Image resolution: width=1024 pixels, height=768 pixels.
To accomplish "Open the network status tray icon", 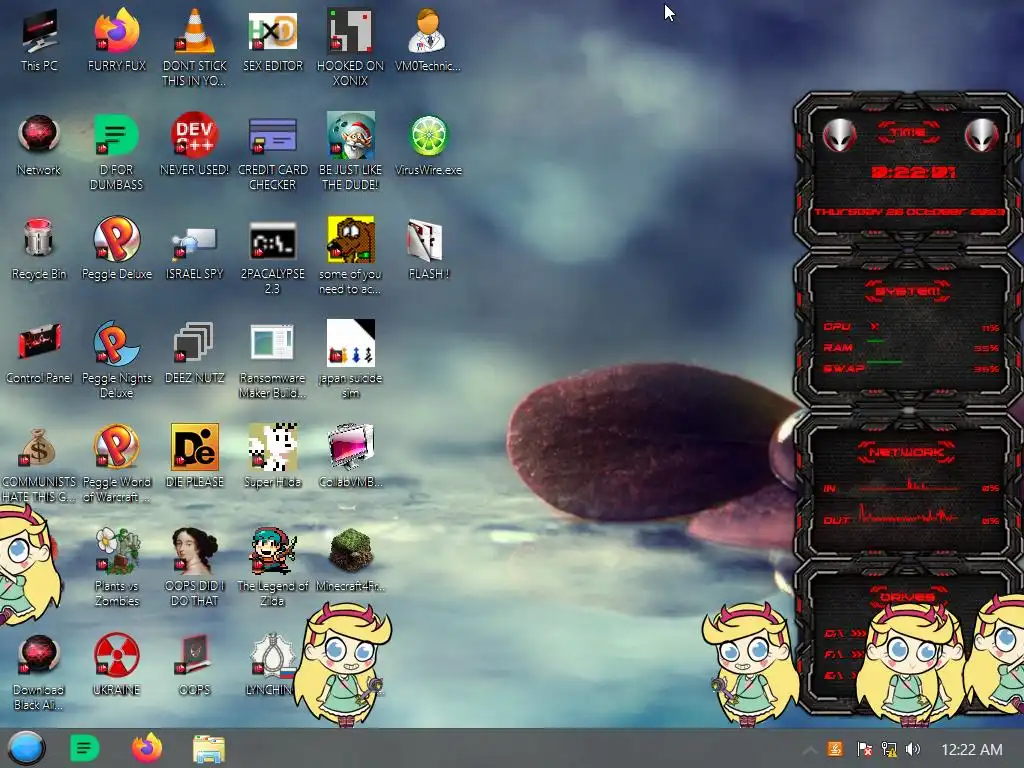I will tap(889, 749).
